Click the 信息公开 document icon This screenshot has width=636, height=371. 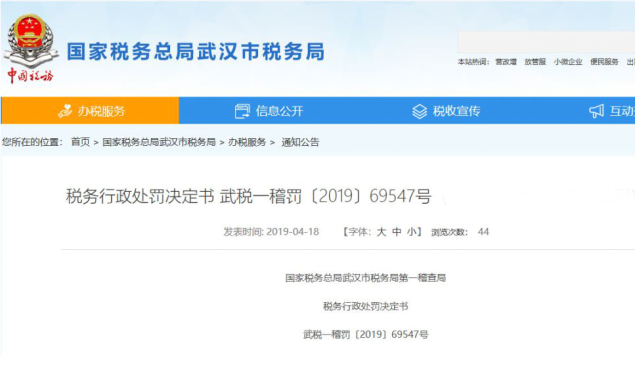(242, 111)
